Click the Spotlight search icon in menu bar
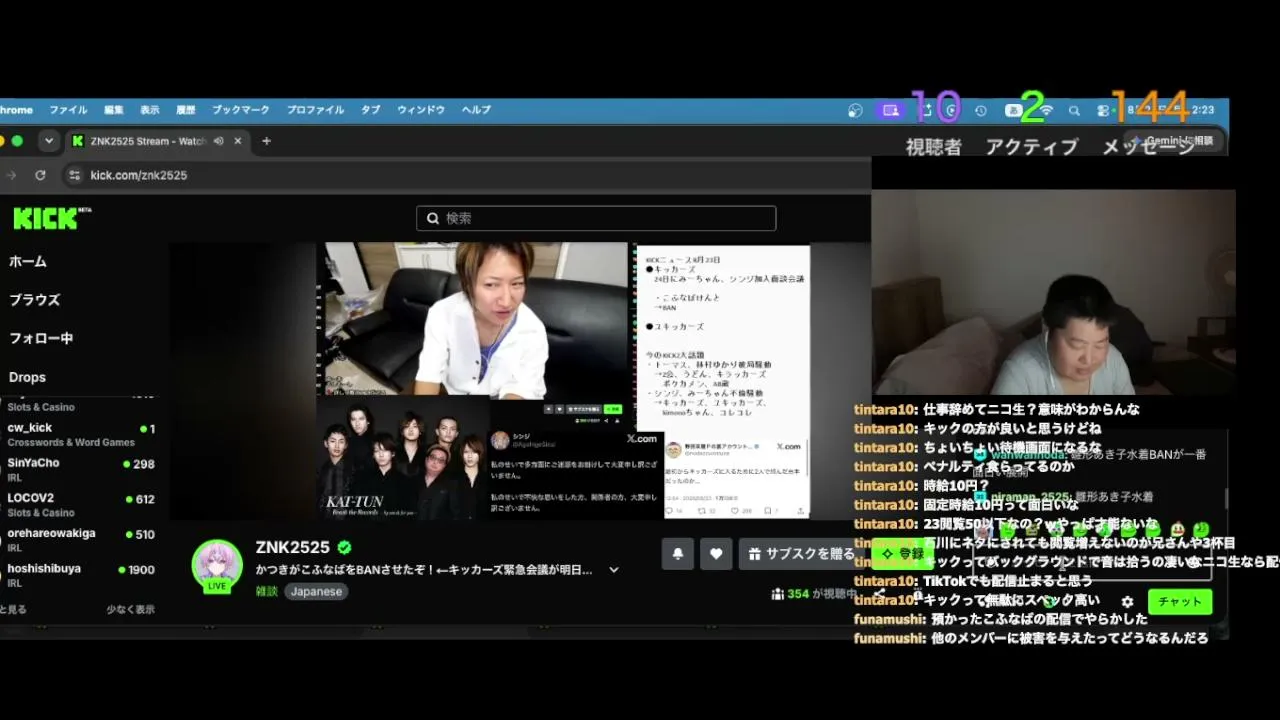The image size is (1280, 720). [1074, 111]
